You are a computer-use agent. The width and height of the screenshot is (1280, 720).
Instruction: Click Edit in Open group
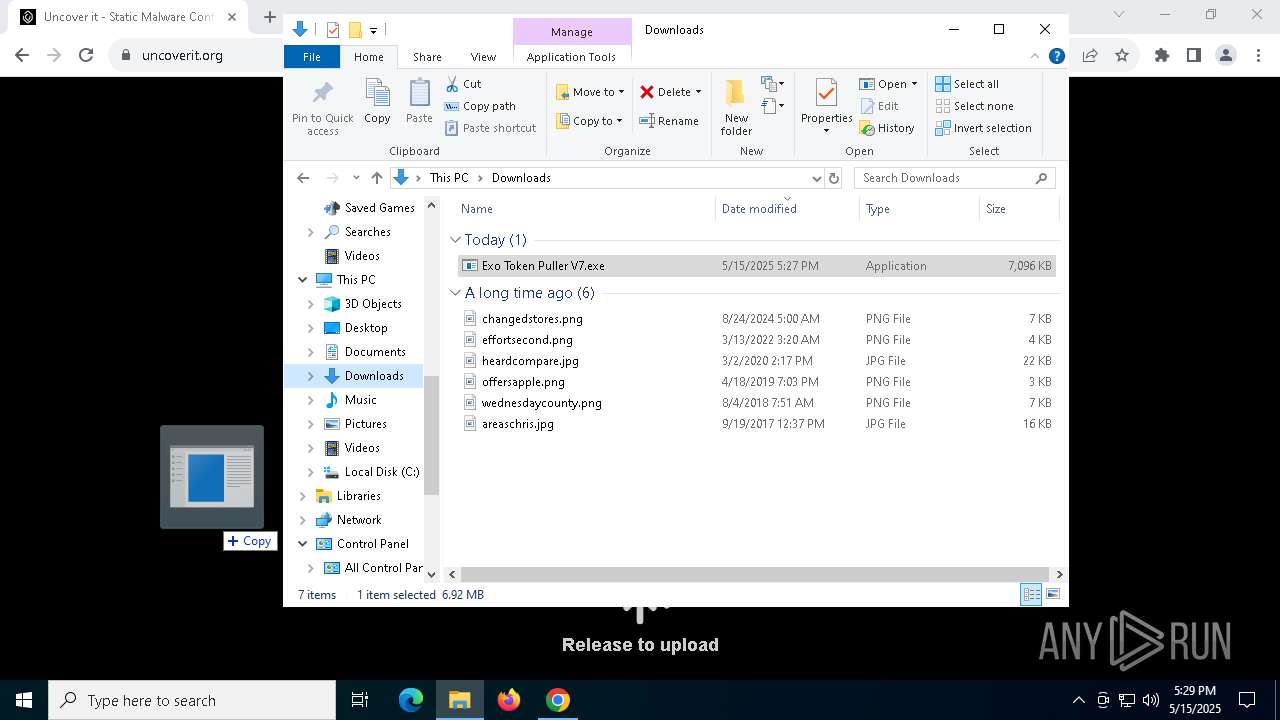[879, 106]
